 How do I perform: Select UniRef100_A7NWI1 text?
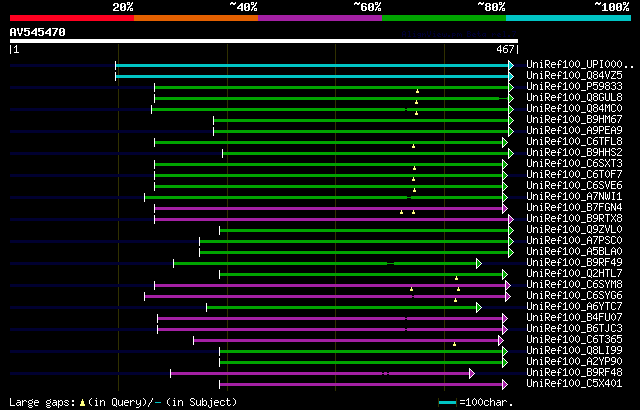pos(574,197)
